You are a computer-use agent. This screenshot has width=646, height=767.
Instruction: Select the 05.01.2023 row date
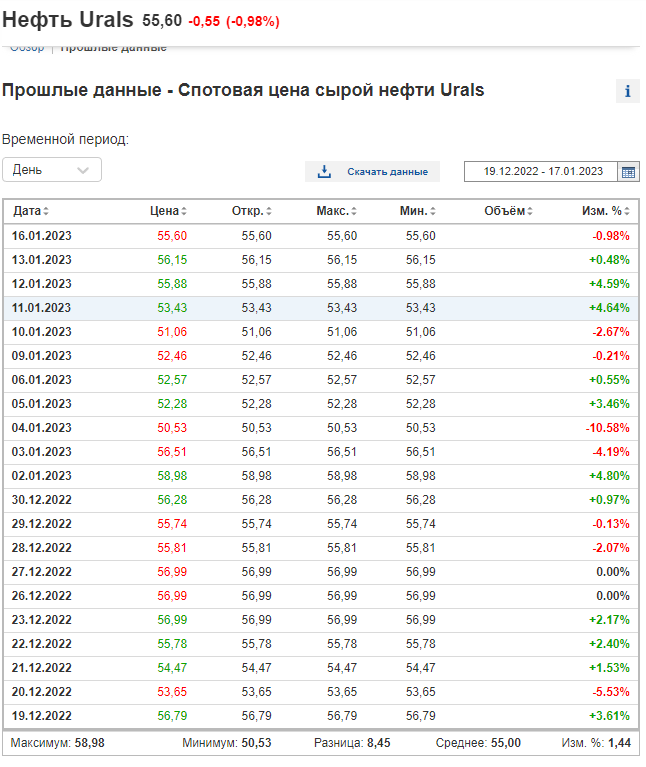42,404
